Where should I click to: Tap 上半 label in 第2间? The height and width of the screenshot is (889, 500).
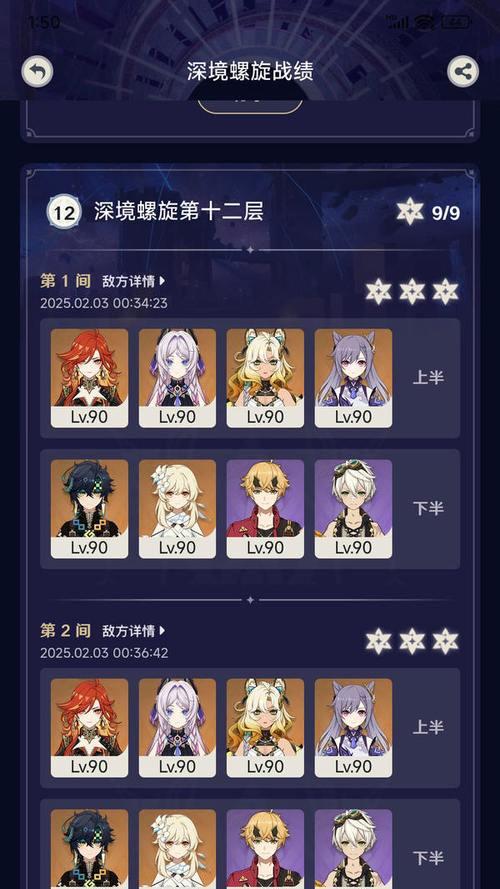pyautogui.click(x=427, y=727)
